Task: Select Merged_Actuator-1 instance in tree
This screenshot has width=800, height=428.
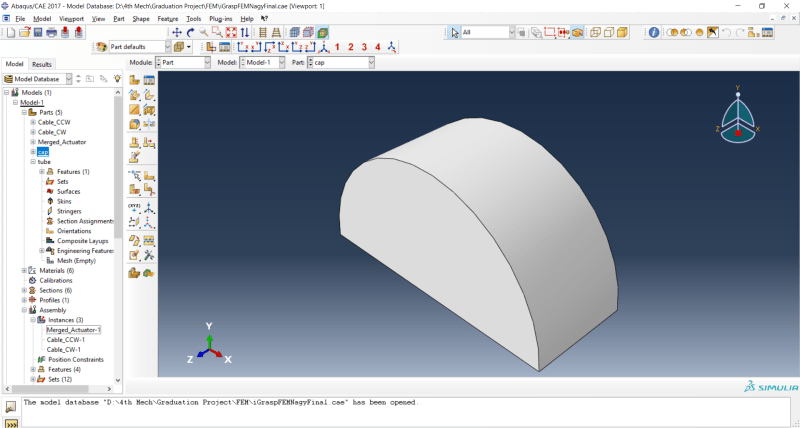Action: 73,330
